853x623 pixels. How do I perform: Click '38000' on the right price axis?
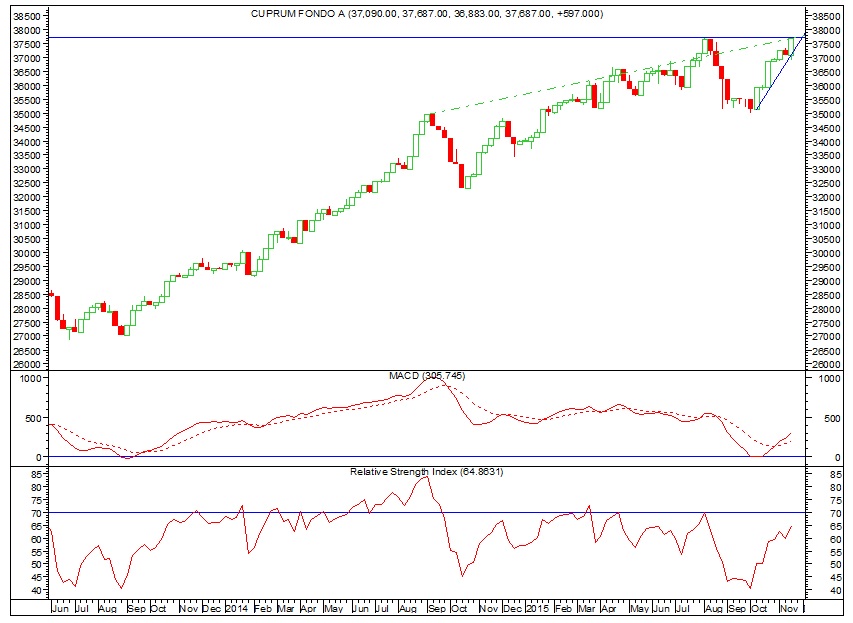[x=826, y=30]
